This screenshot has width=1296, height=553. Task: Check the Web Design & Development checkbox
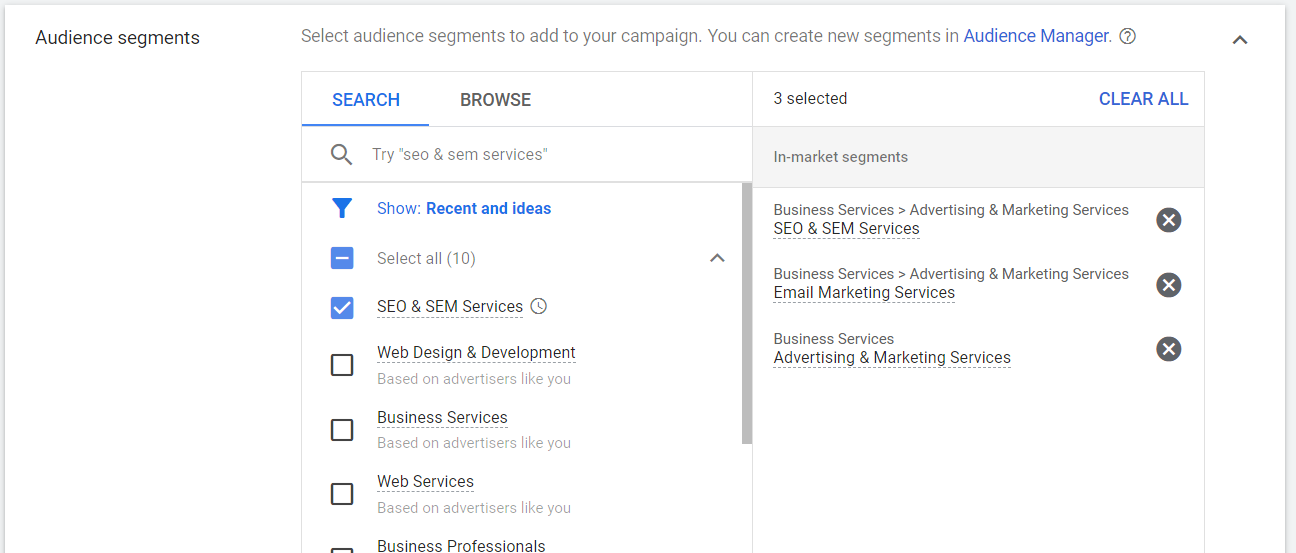[342, 365]
